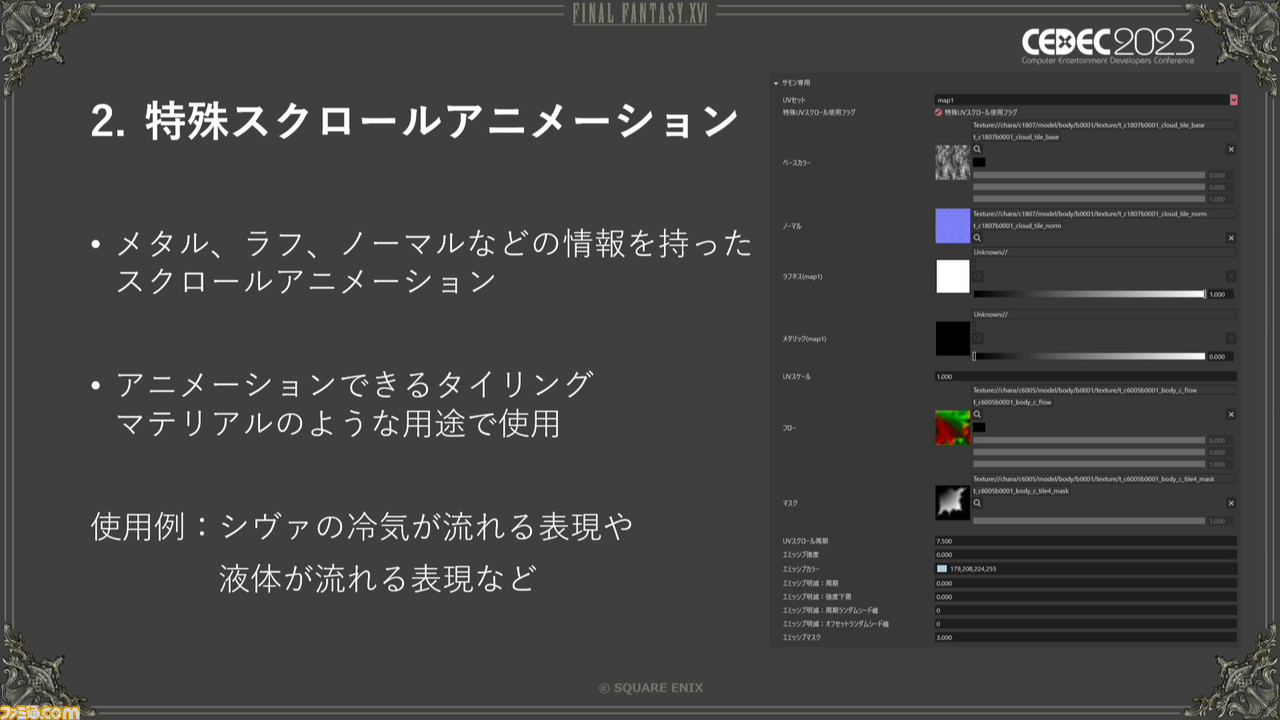
Task: Collapse the サモン専用 section triangle
Action: pos(775,83)
